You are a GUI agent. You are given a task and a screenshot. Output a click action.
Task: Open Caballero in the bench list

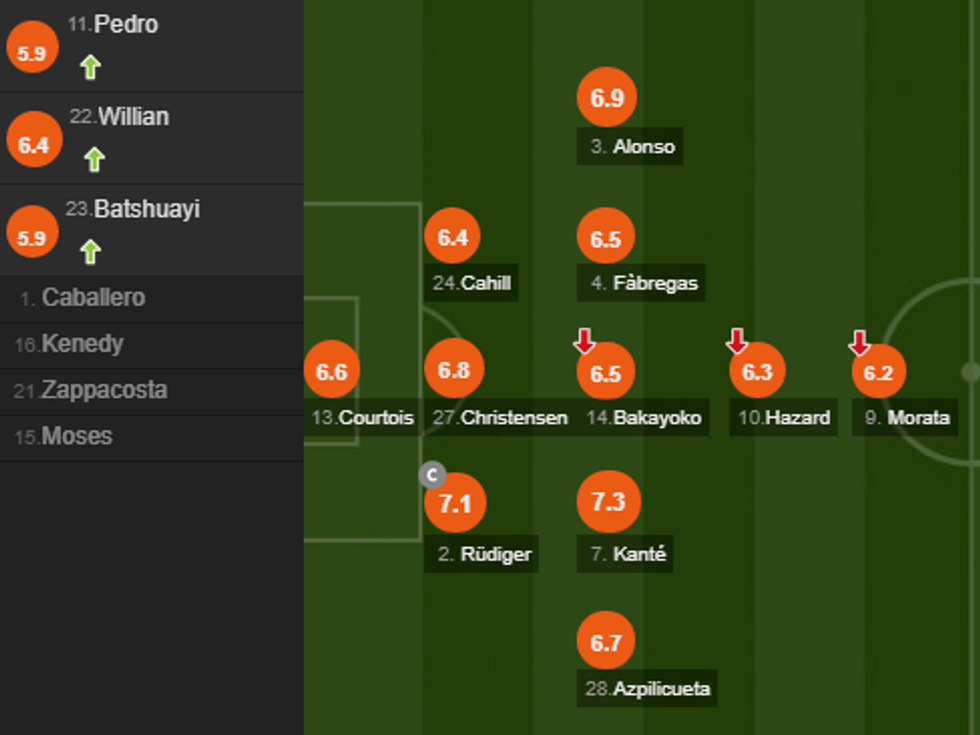[x=92, y=298]
